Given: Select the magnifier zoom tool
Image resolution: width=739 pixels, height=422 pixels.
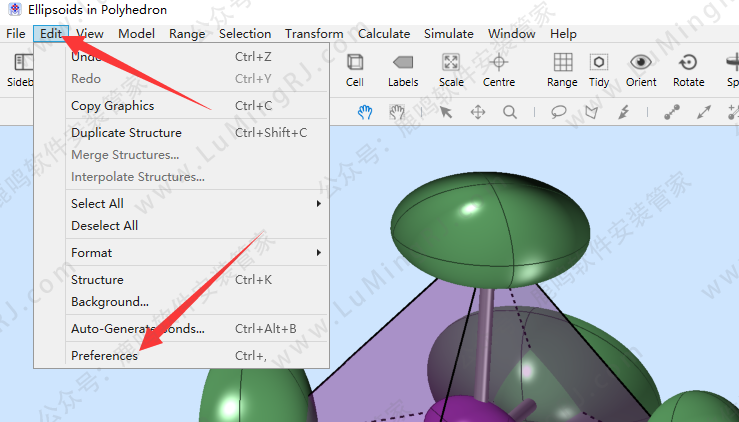Looking at the screenshot, I should click(x=510, y=112).
